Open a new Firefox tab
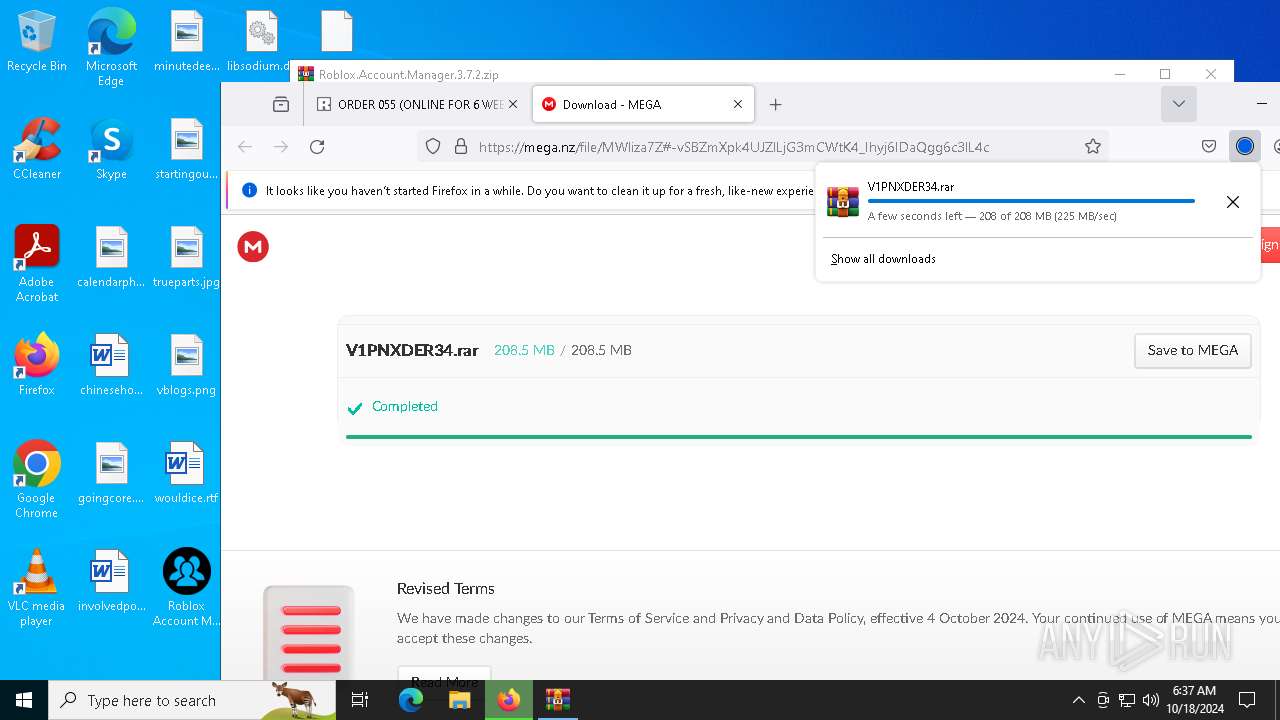This screenshot has height=720, width=1280. [776, 104]
